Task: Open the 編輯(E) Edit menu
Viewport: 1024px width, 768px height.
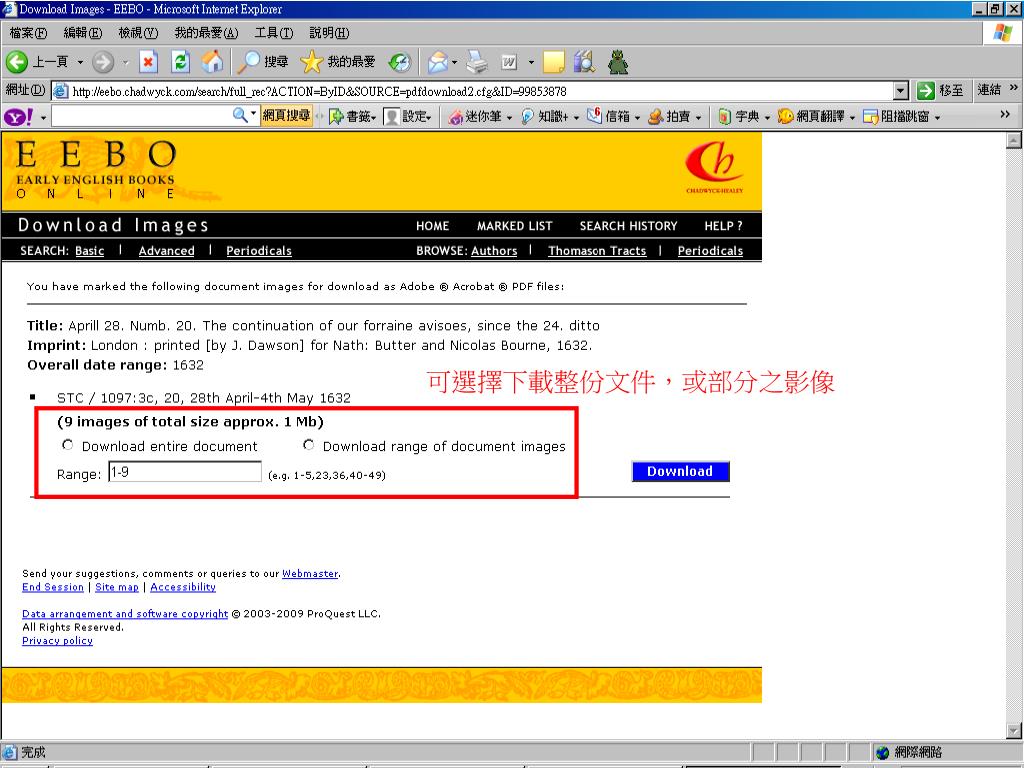Action: (83, 33)
